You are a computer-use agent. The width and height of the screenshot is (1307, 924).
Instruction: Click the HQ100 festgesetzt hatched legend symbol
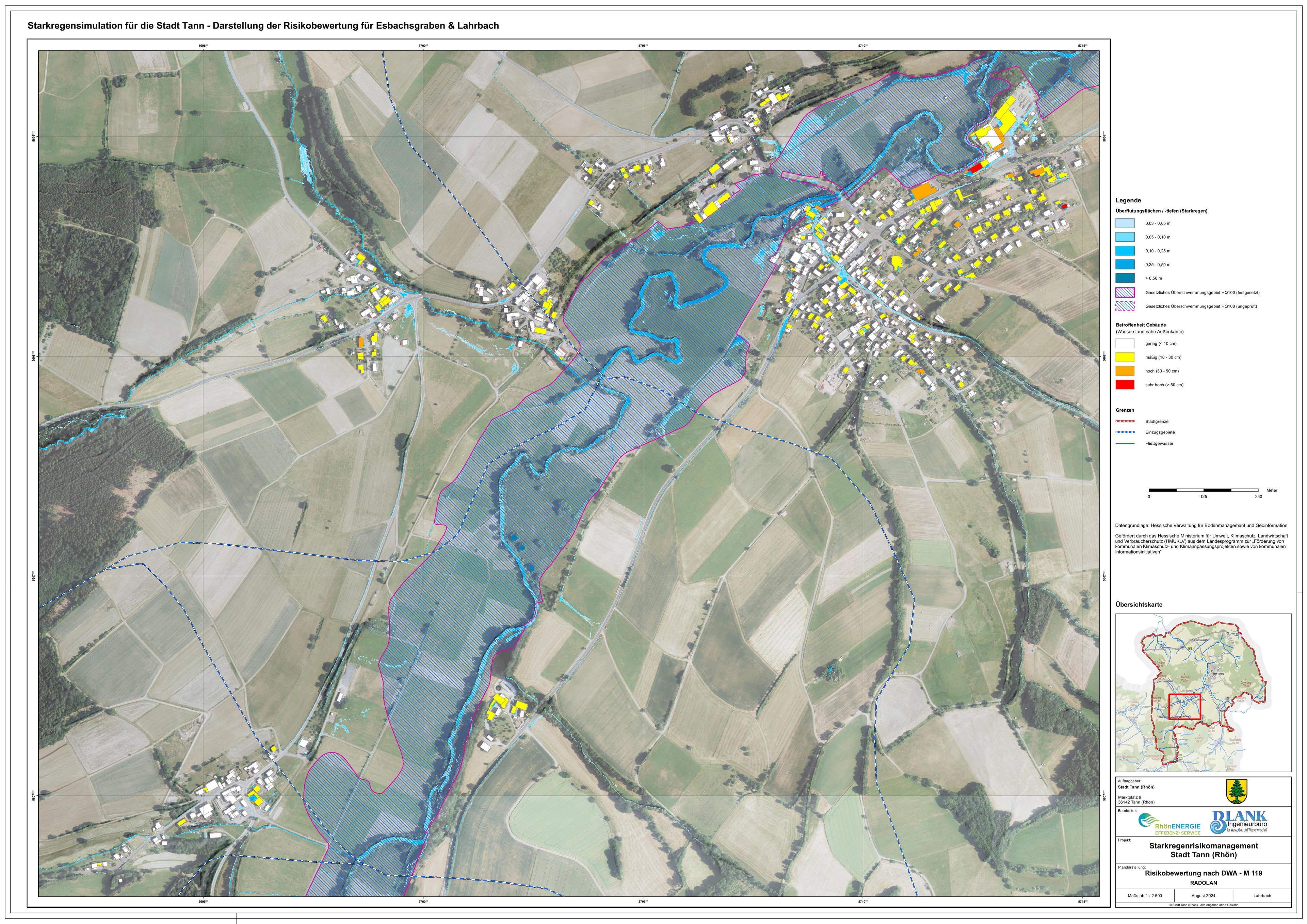tap(1125, 293)
